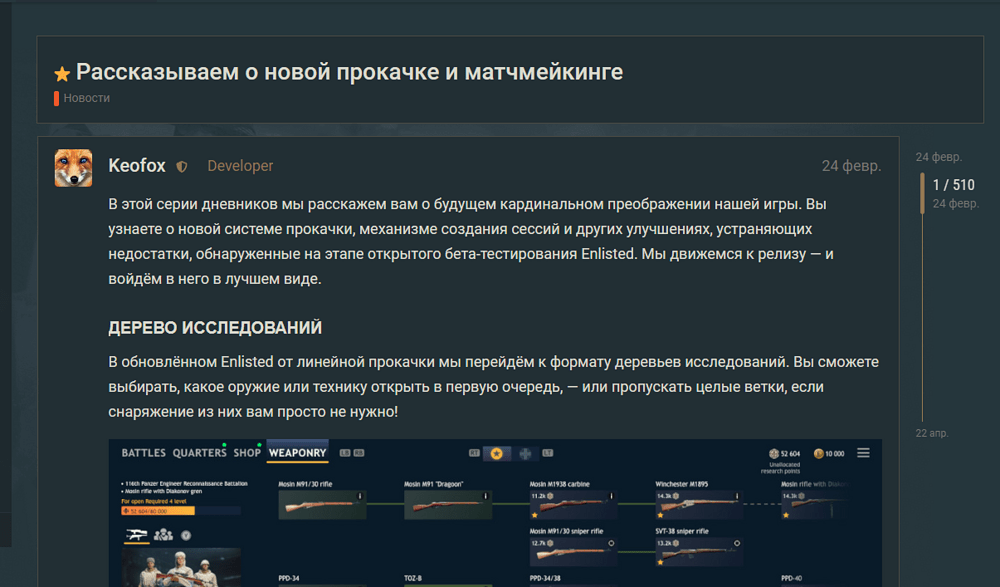This screenshot has height=587, width=1000.
Task: Click the gold coin icon showing 10 000
Action: pos(818,454)
